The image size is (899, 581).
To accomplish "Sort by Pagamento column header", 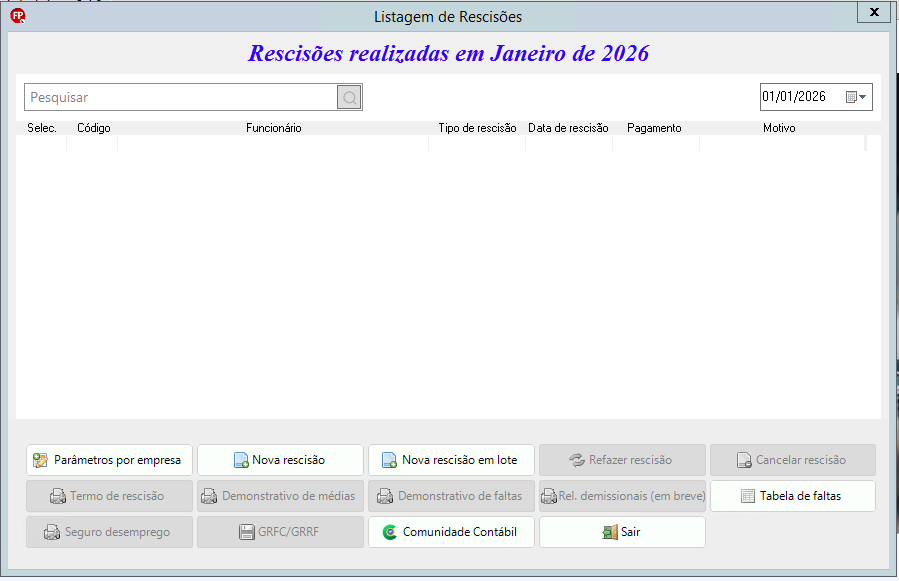I will [654, 128].
